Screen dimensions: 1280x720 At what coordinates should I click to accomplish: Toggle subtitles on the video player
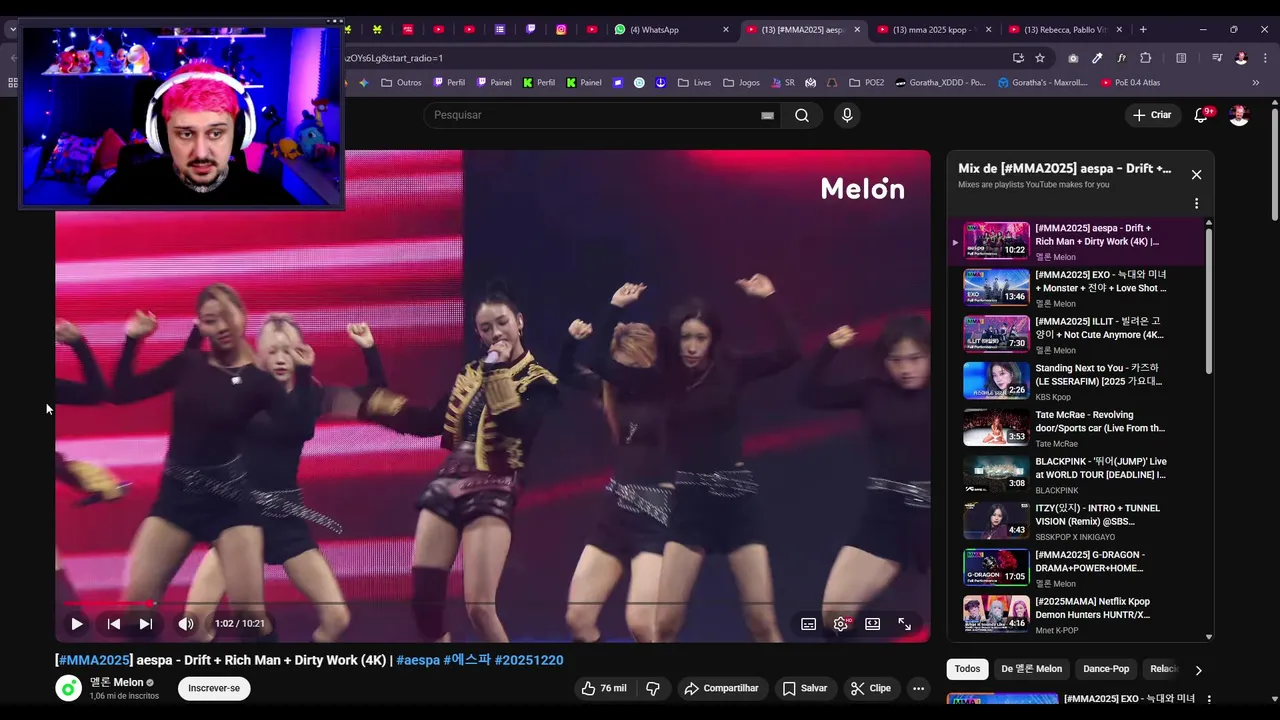pyautogui.click(x=809, y=623)
